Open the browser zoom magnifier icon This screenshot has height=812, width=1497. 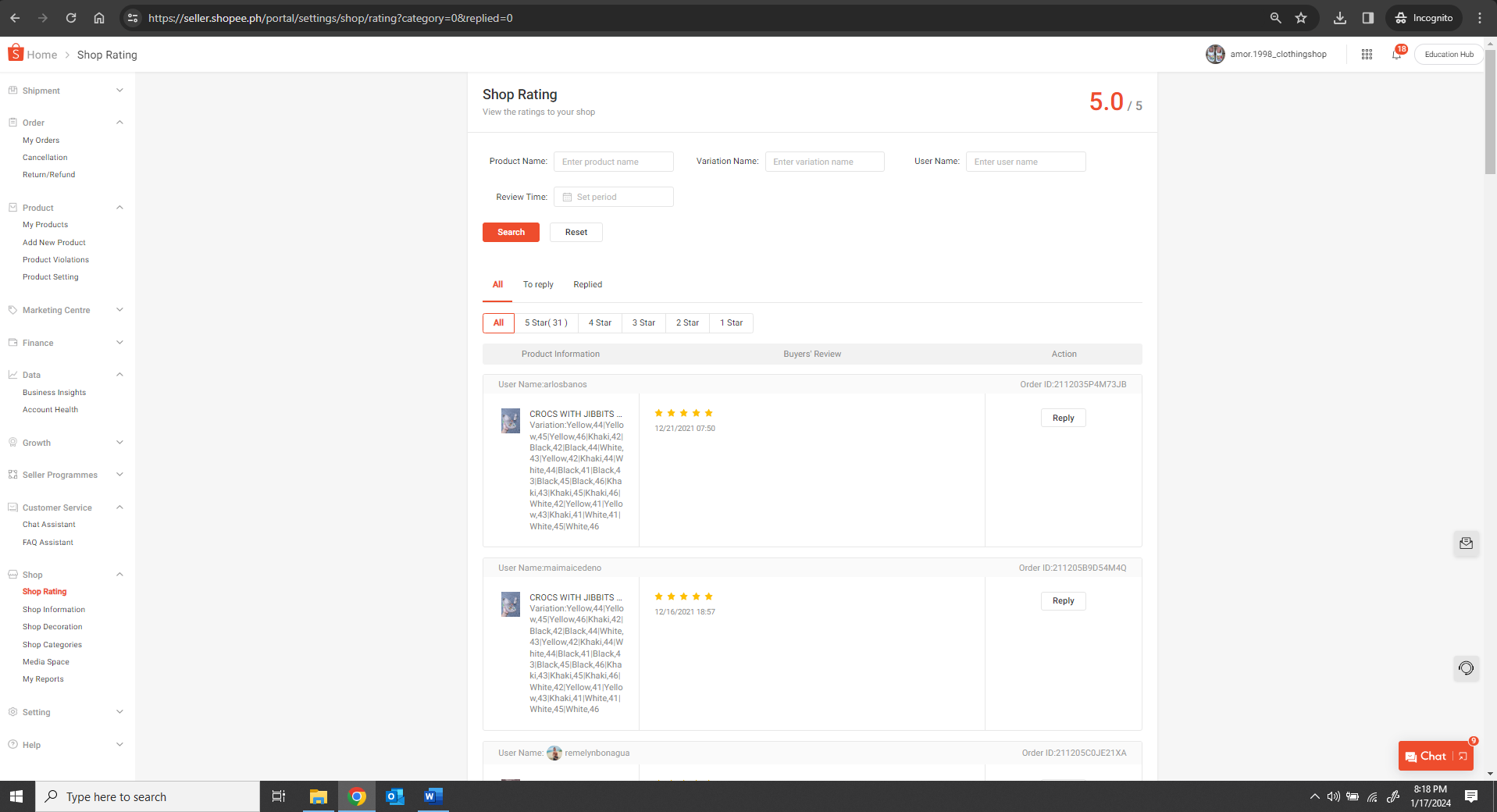(x=1276, y=18)
